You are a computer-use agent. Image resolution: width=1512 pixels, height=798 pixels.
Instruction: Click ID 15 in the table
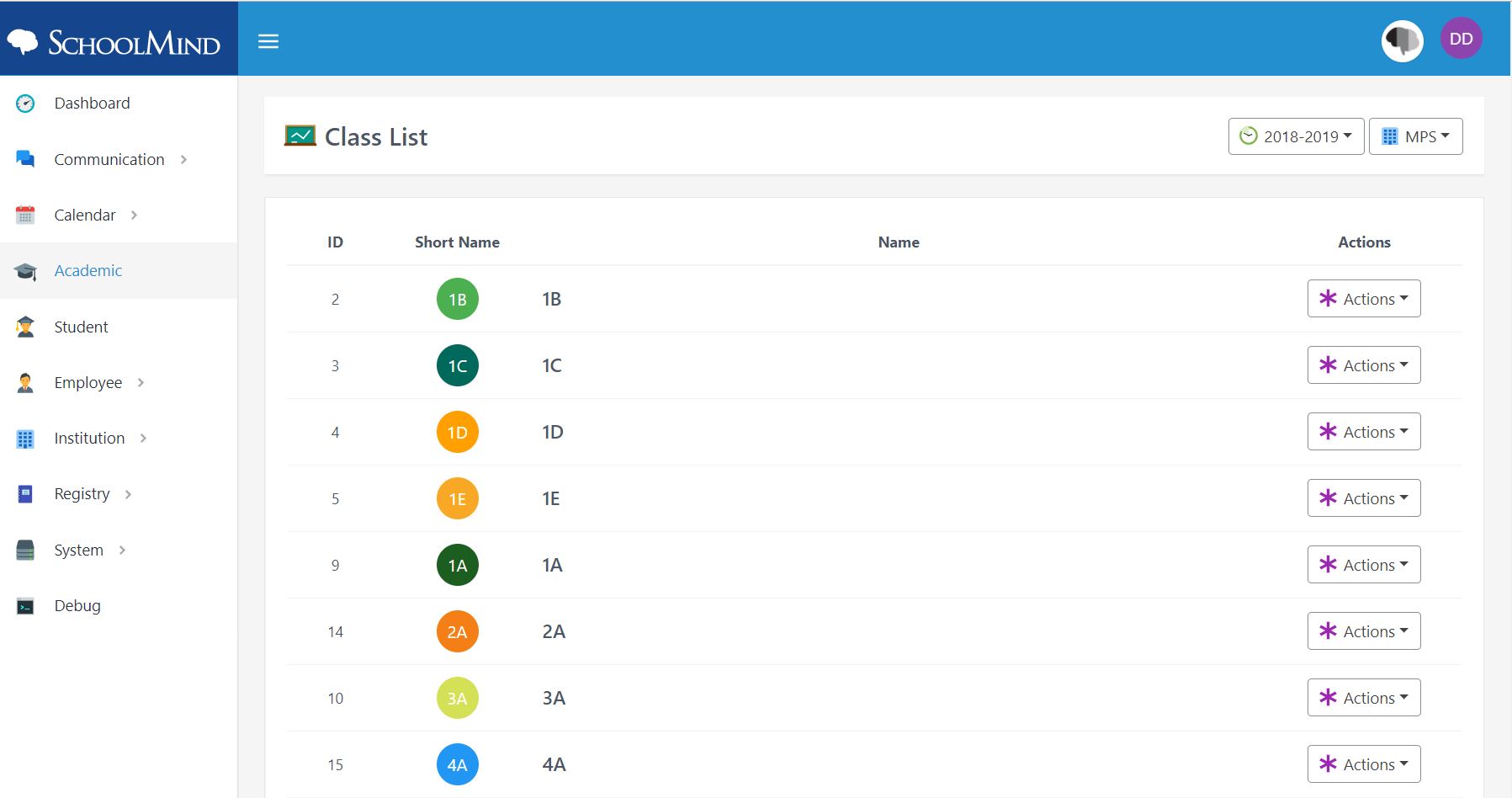tap(336, 765)
